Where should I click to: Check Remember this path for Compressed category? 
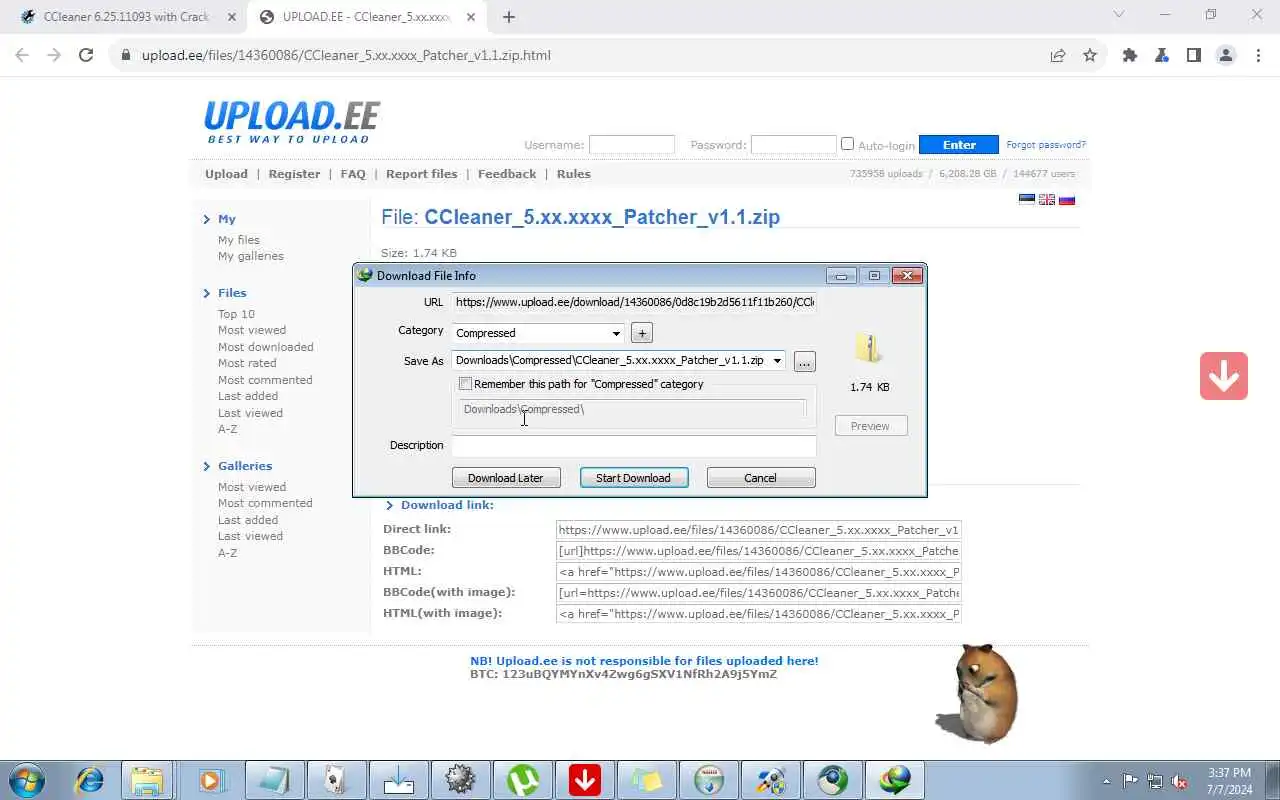[465, 384]
